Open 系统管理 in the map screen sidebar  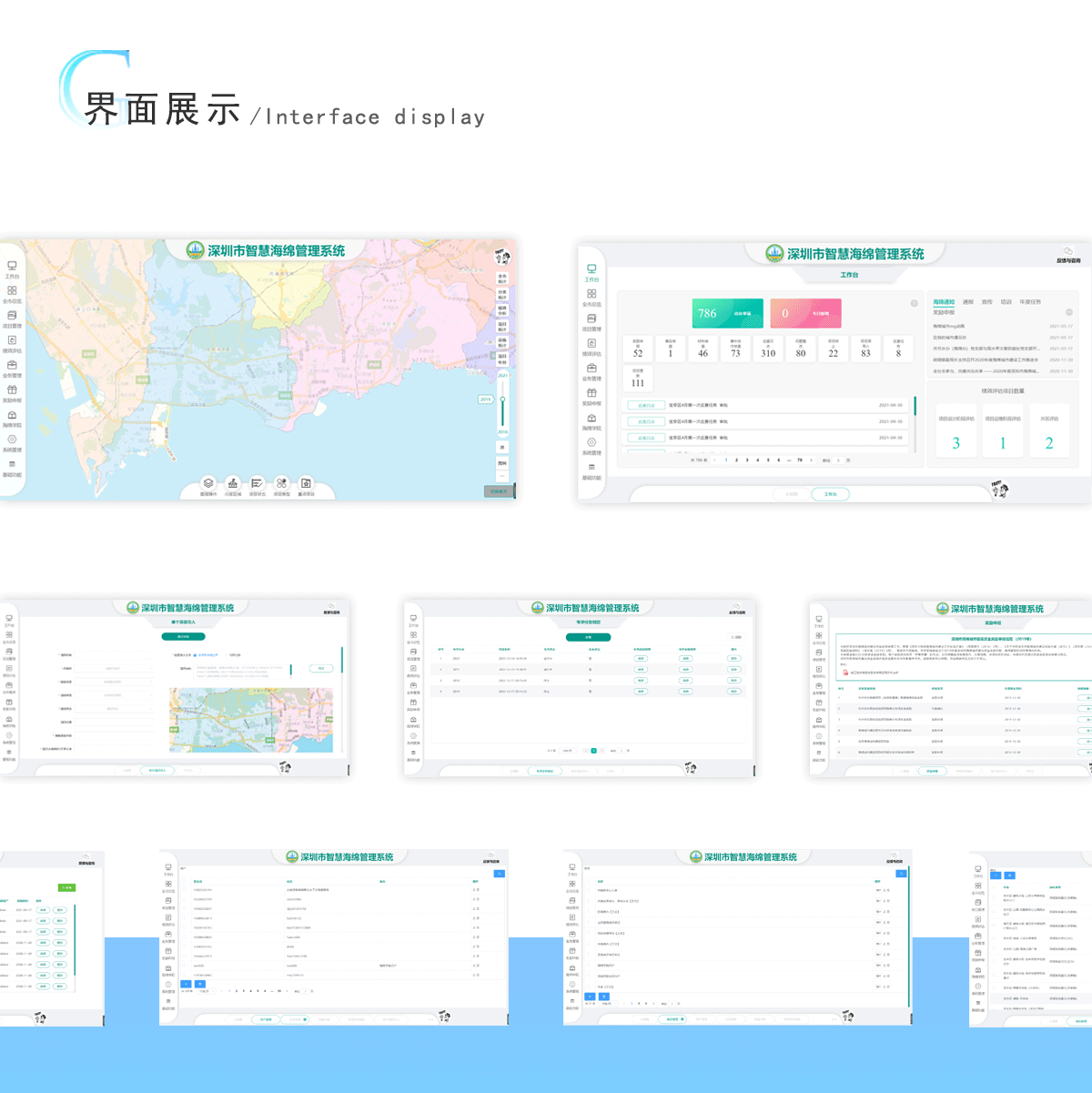(12, 443)
